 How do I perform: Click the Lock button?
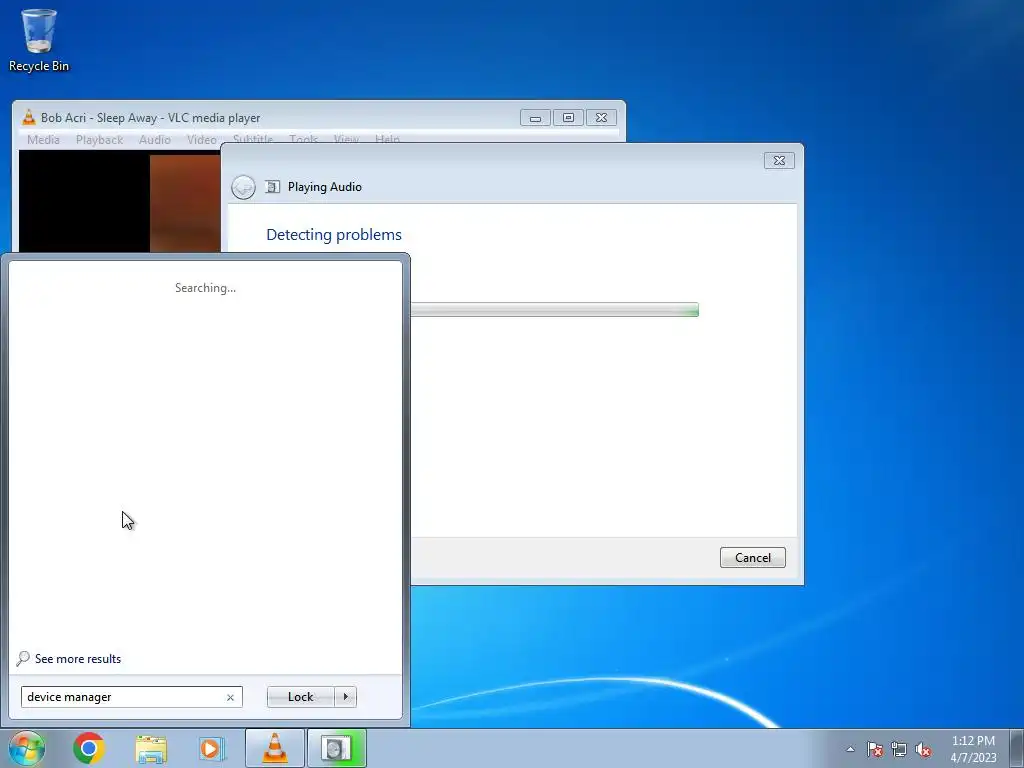pos(300,697)
